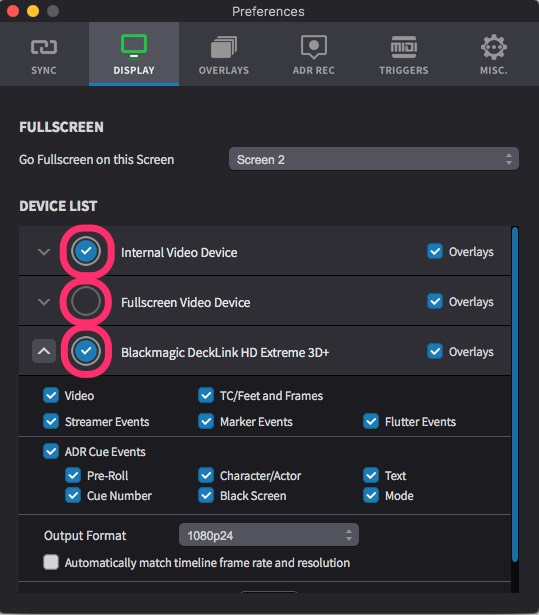Image resolution: width=539 pixels, height=615 pixels.
Task: Disable the Blackmagic DeckLink device toggle
Action: [x=86, y=351]
